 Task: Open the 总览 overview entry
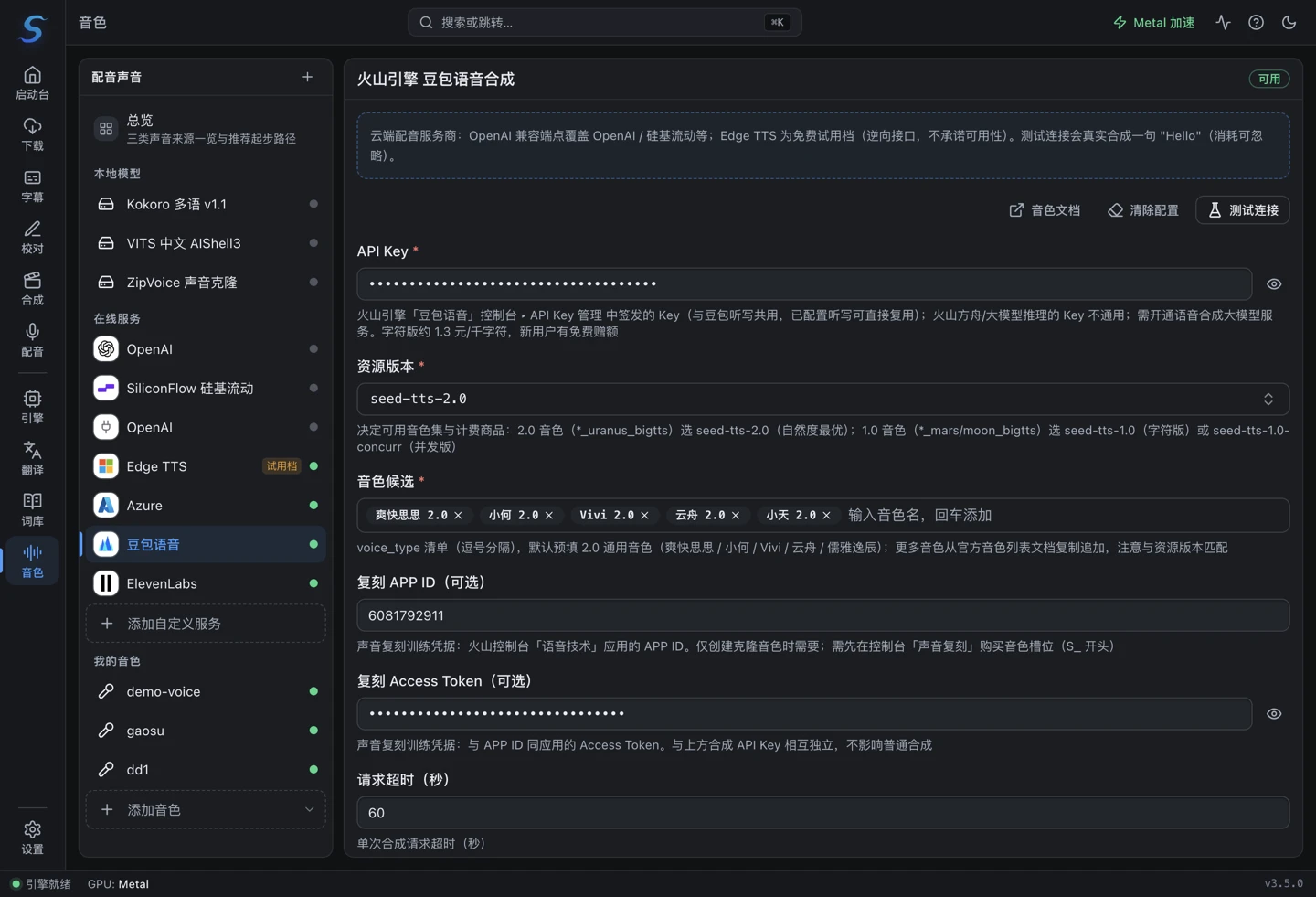(206, 129)
